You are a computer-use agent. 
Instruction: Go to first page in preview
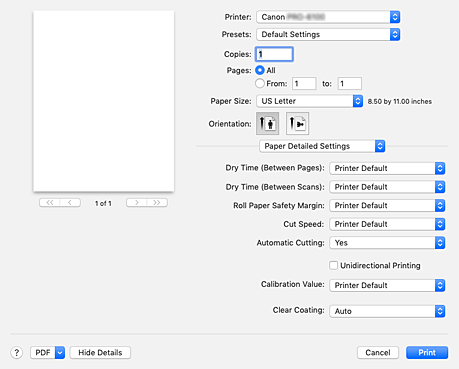(x=50, y=203)
